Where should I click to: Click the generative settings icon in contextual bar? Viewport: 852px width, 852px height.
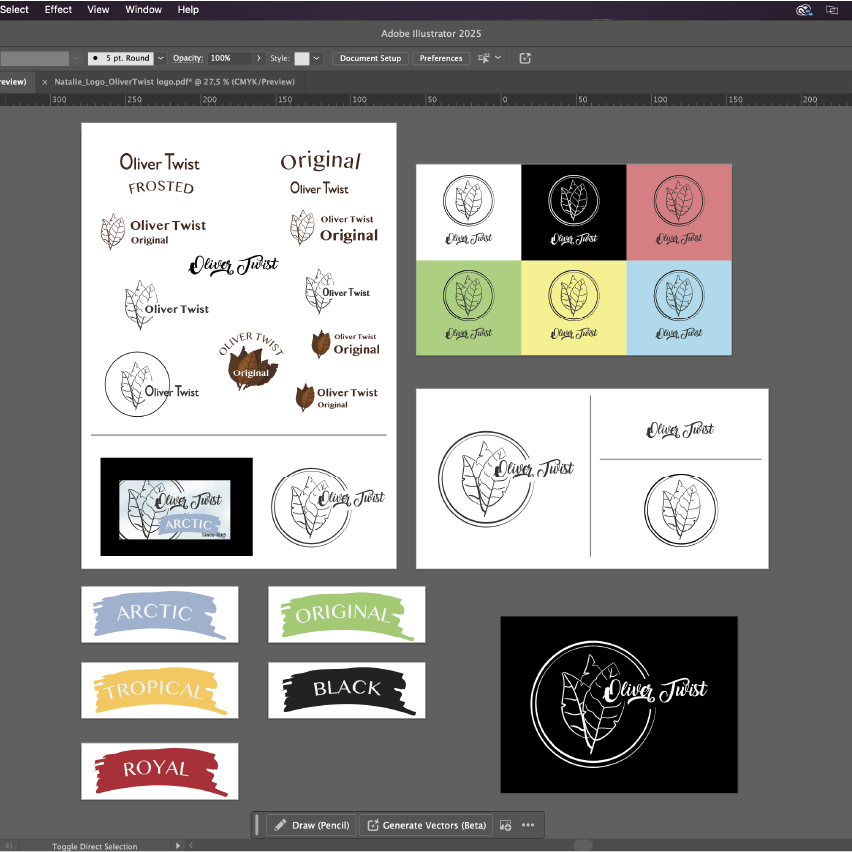[x=506, y=825]
